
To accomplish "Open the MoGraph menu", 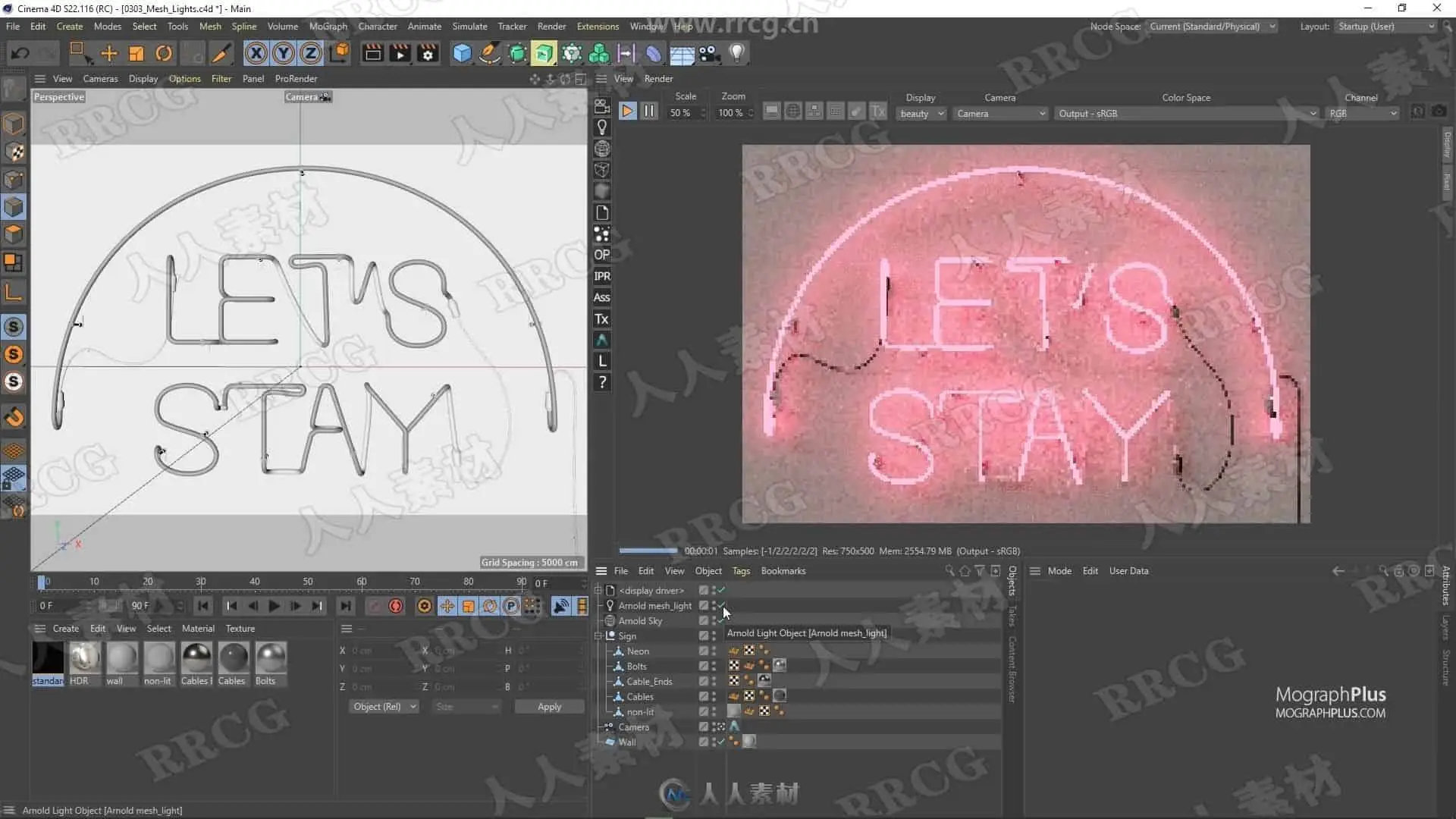I will coord(328,26).
